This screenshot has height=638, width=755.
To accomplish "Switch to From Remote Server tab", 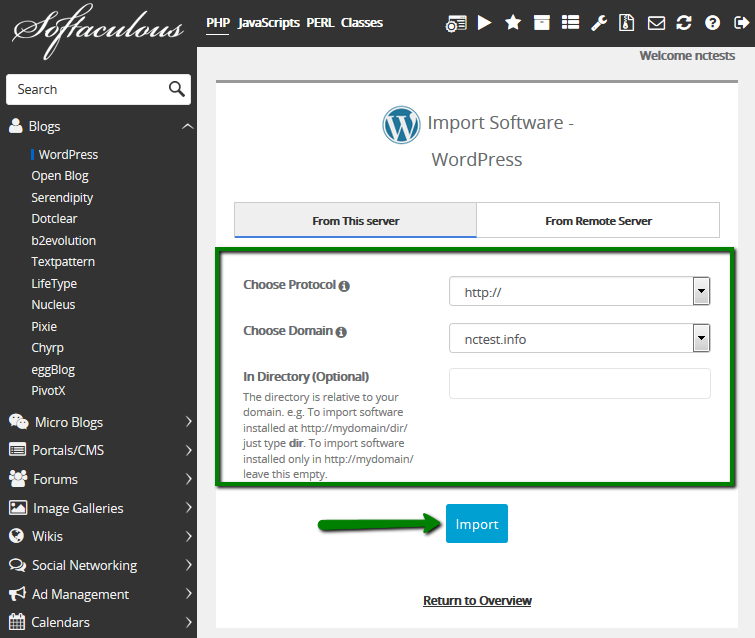I will point(597,220).
